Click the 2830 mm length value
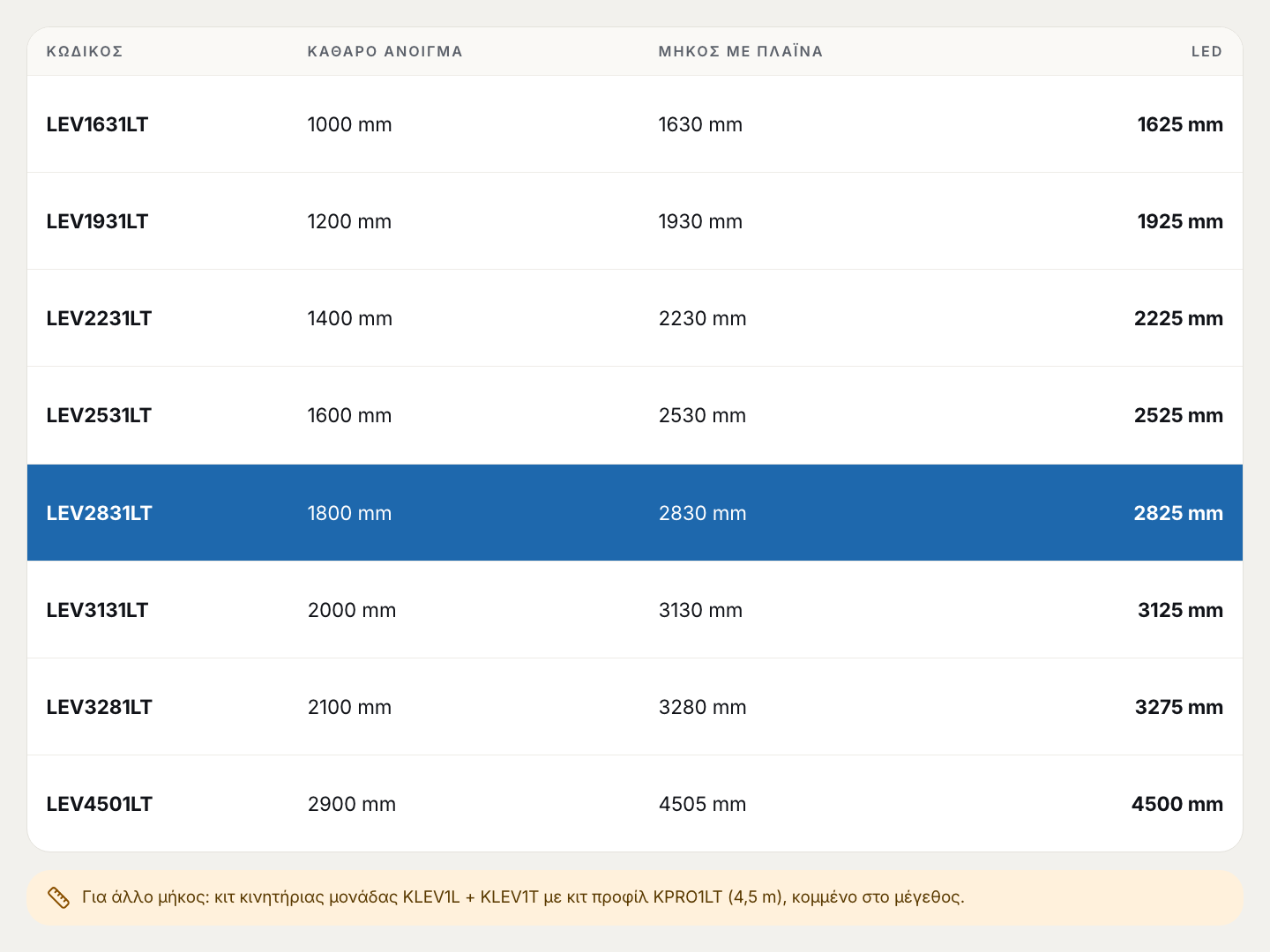1270x952 pixels. (702, 513)
